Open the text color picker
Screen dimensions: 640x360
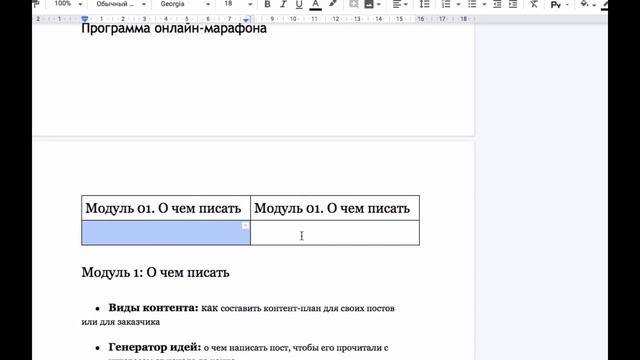pos(316,4)
